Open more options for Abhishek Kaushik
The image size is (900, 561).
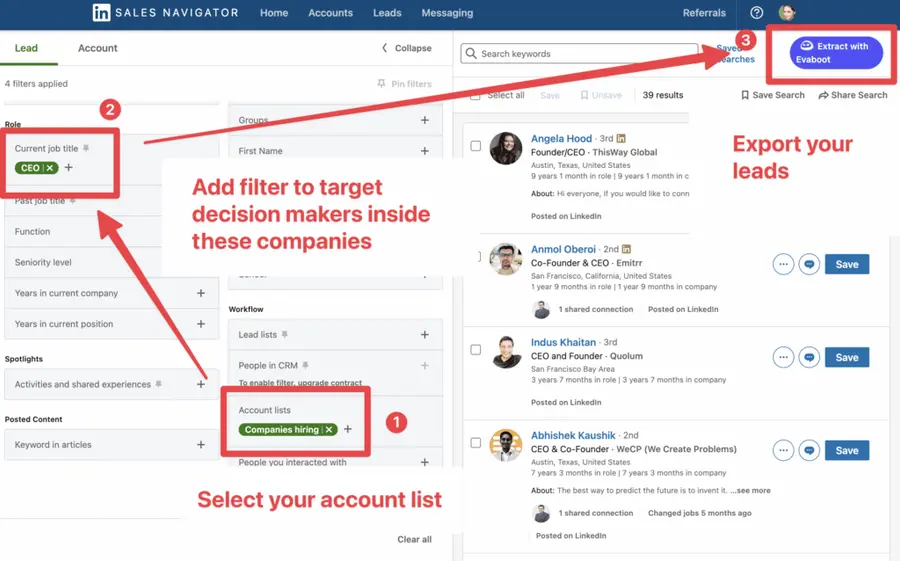click(x=783, y=450)
